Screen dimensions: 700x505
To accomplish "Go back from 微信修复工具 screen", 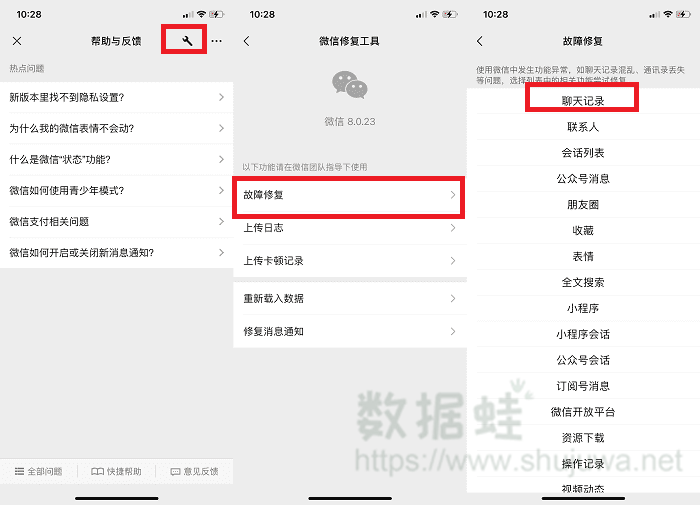I will coord(246,41).
